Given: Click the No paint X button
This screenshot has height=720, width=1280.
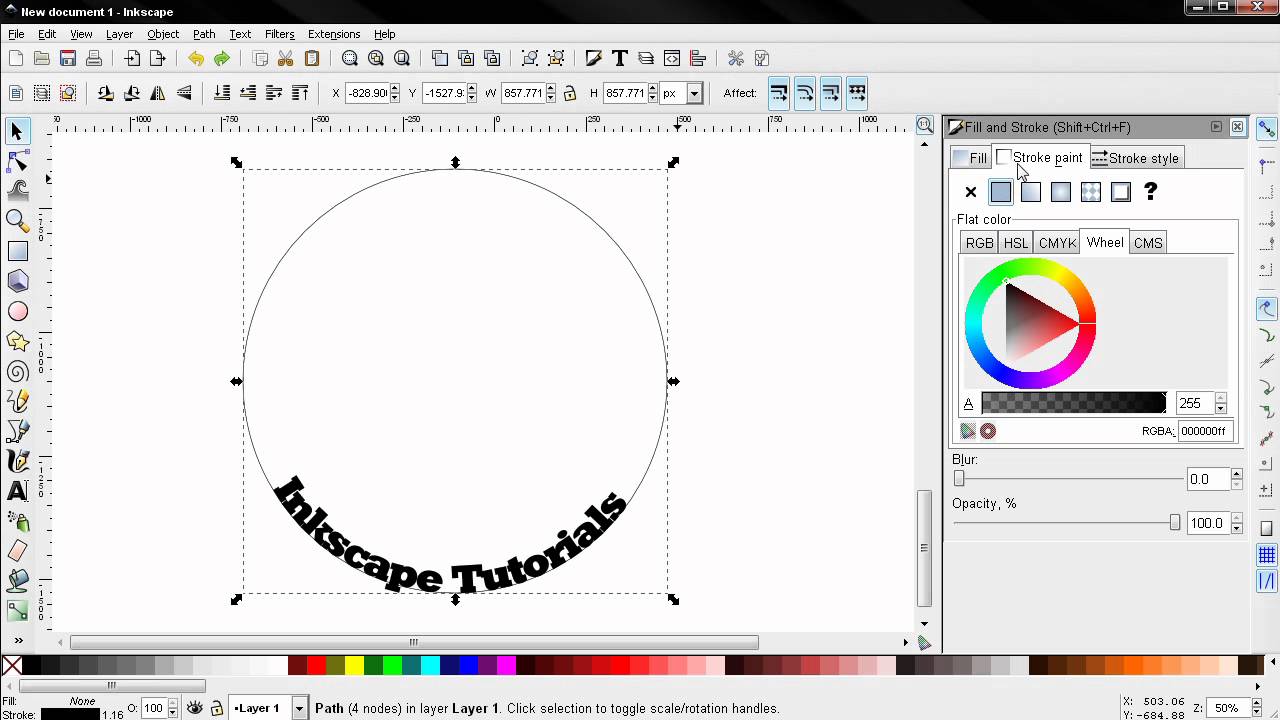Looking at the screenshot, I should pos(970,192).
